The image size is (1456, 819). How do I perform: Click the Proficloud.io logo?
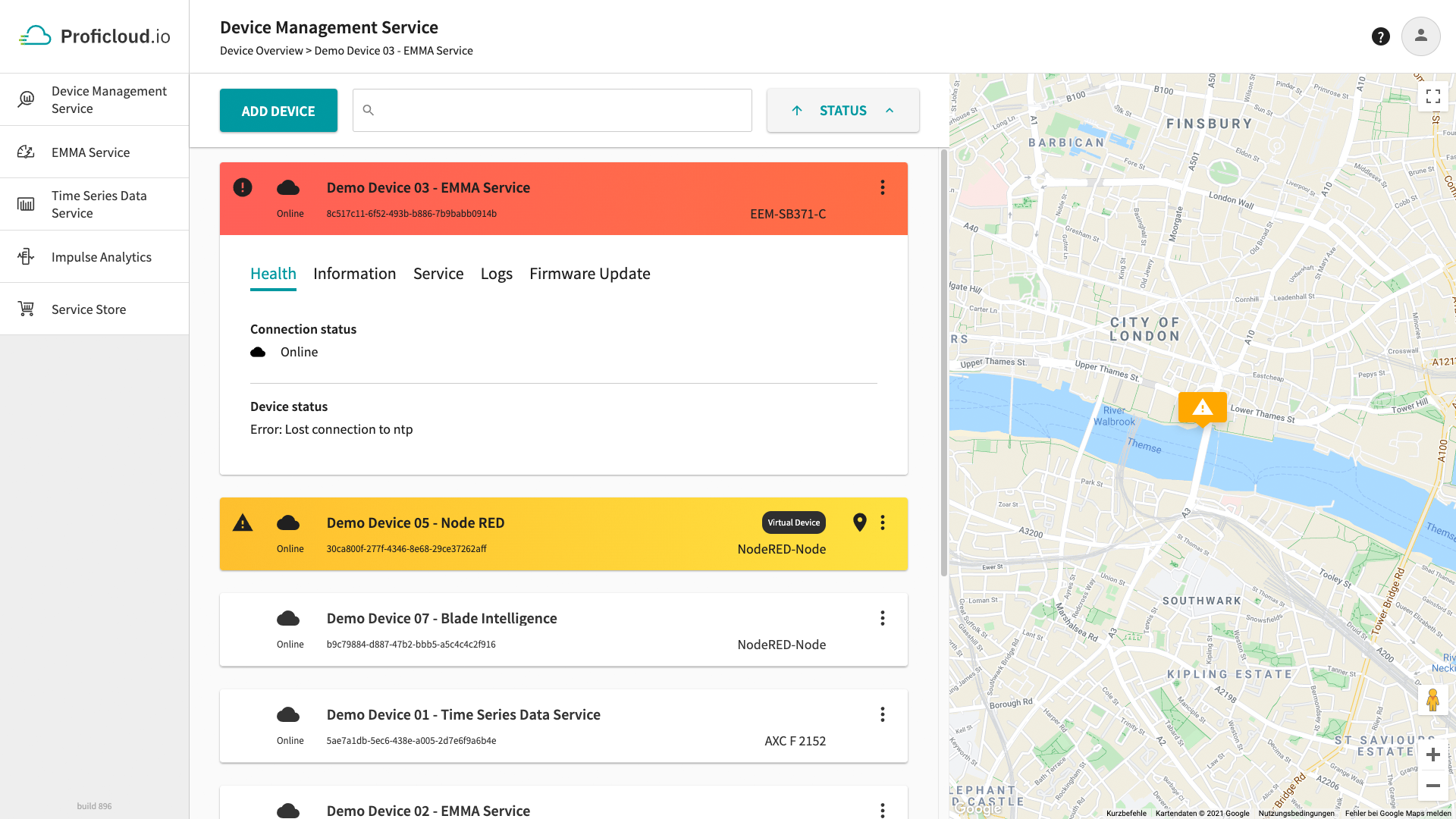coord(96,35)
